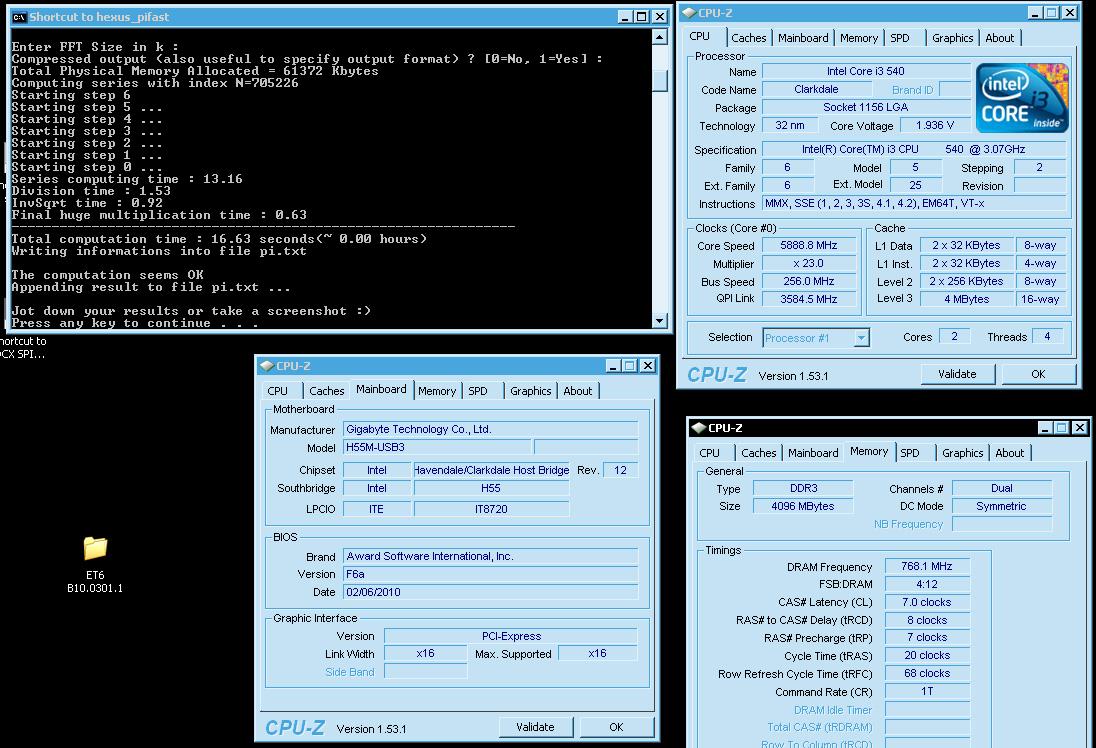Click the console vertical scrollbar thumb

click(659, 80)
